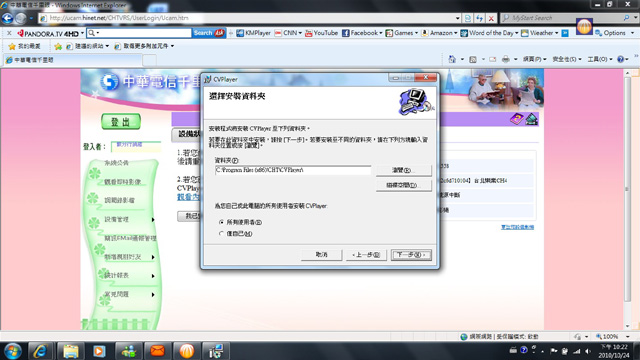
Task: Open 統計報表 sidebar item
Action: (117, 276)
